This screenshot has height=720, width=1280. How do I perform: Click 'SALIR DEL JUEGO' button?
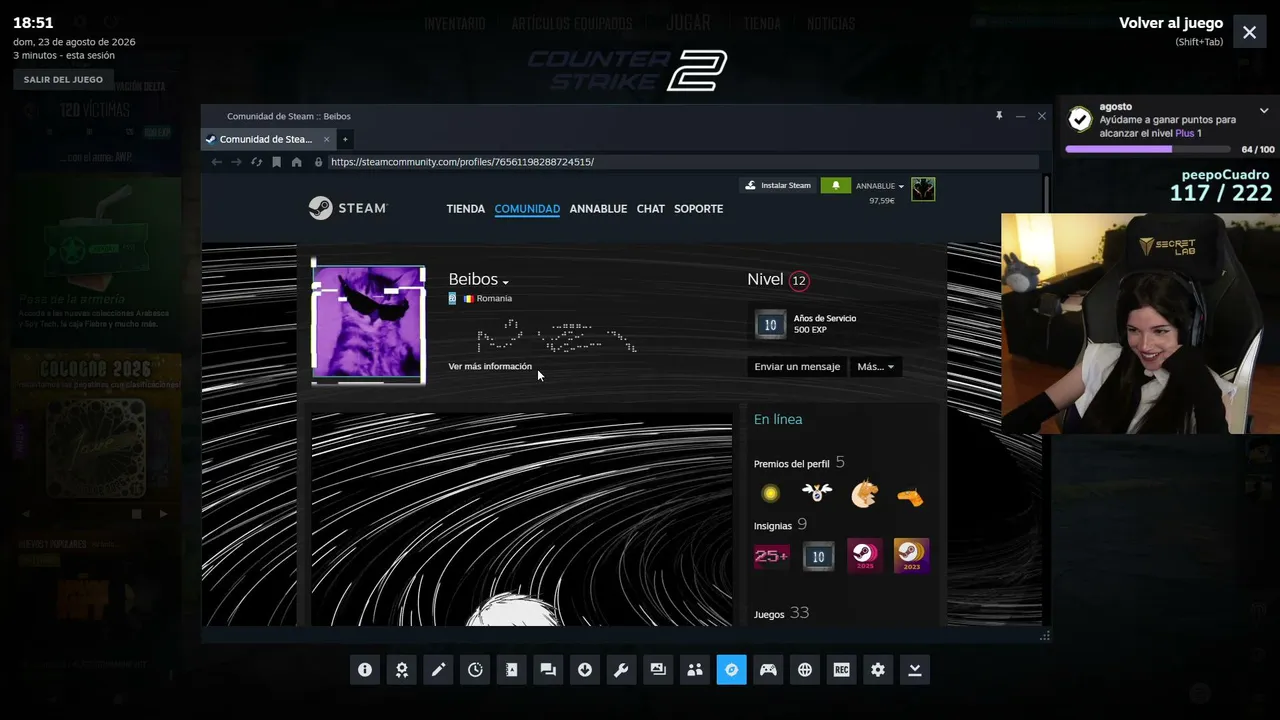point(64,80)
